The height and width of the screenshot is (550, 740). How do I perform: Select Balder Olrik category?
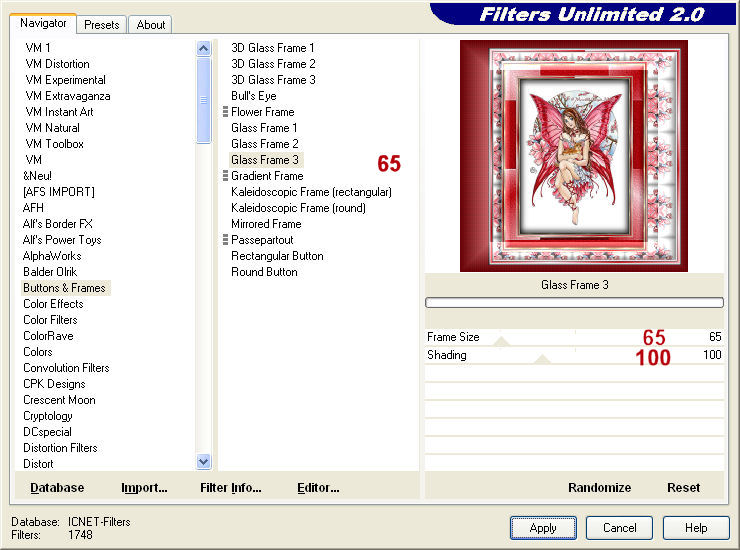pos(50,272)
